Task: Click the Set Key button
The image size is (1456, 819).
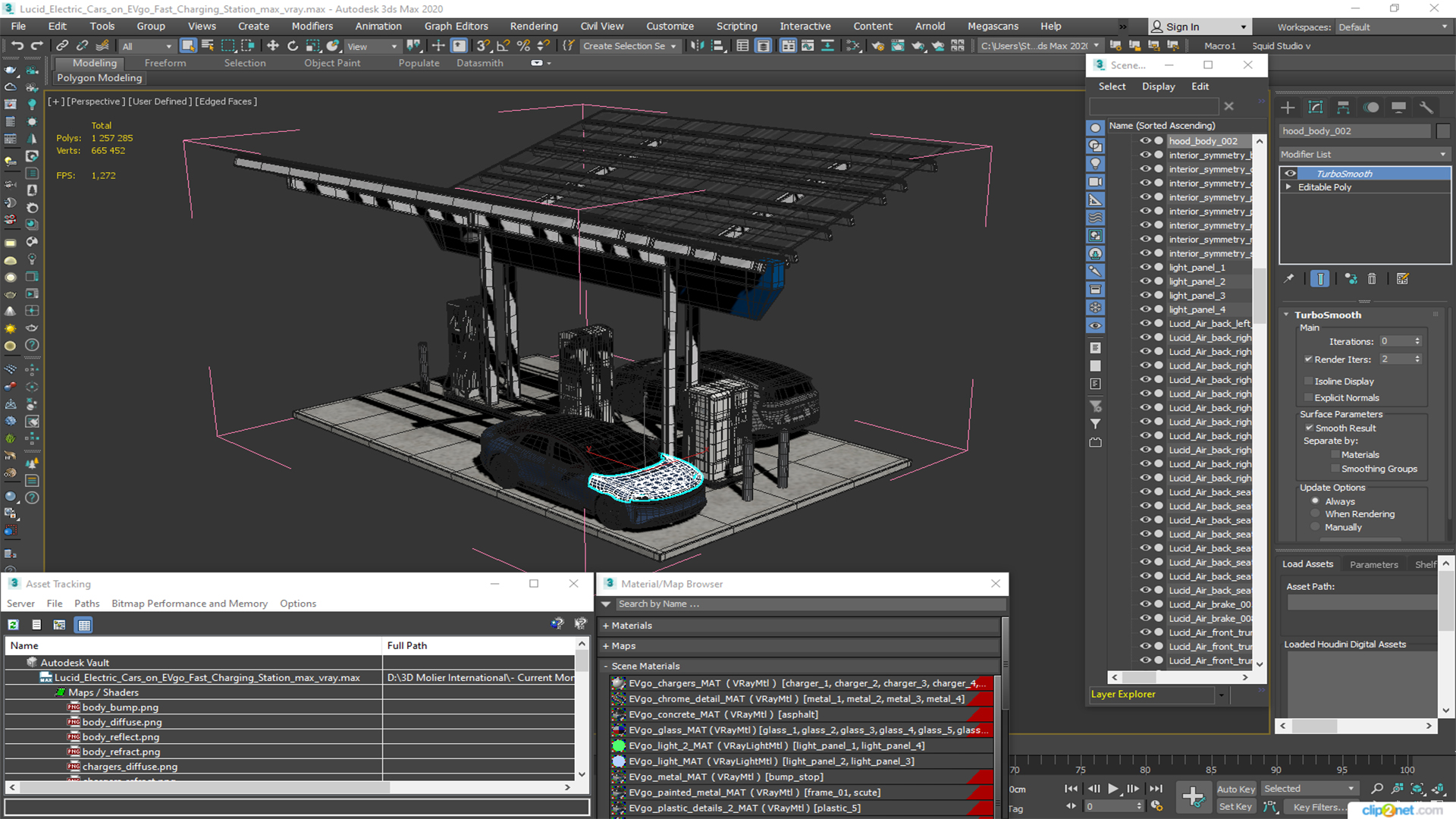Action: coord(1235,807)
